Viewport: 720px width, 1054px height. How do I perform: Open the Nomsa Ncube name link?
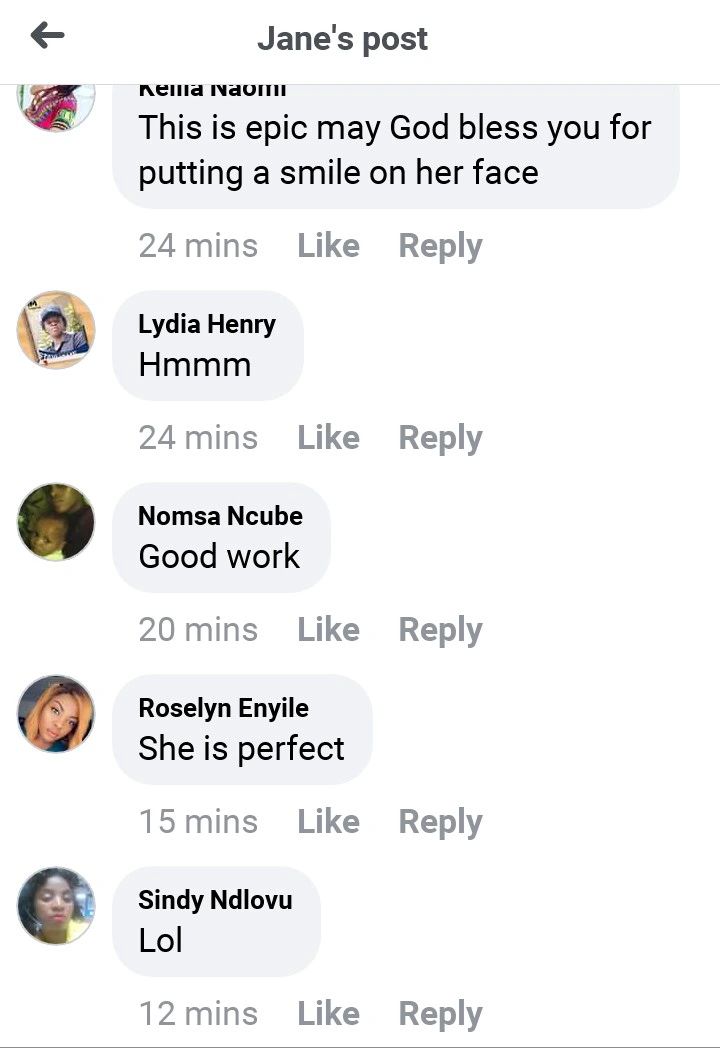pos(220,516)
